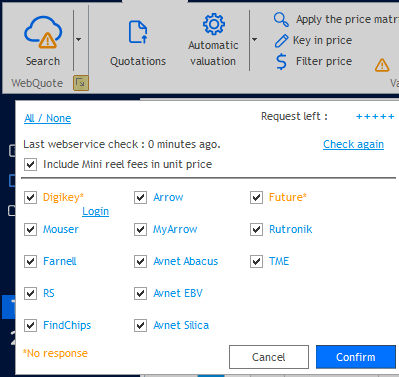Click the Avnet Silica supplier name

pyautogui.click(x=181, y=325)
